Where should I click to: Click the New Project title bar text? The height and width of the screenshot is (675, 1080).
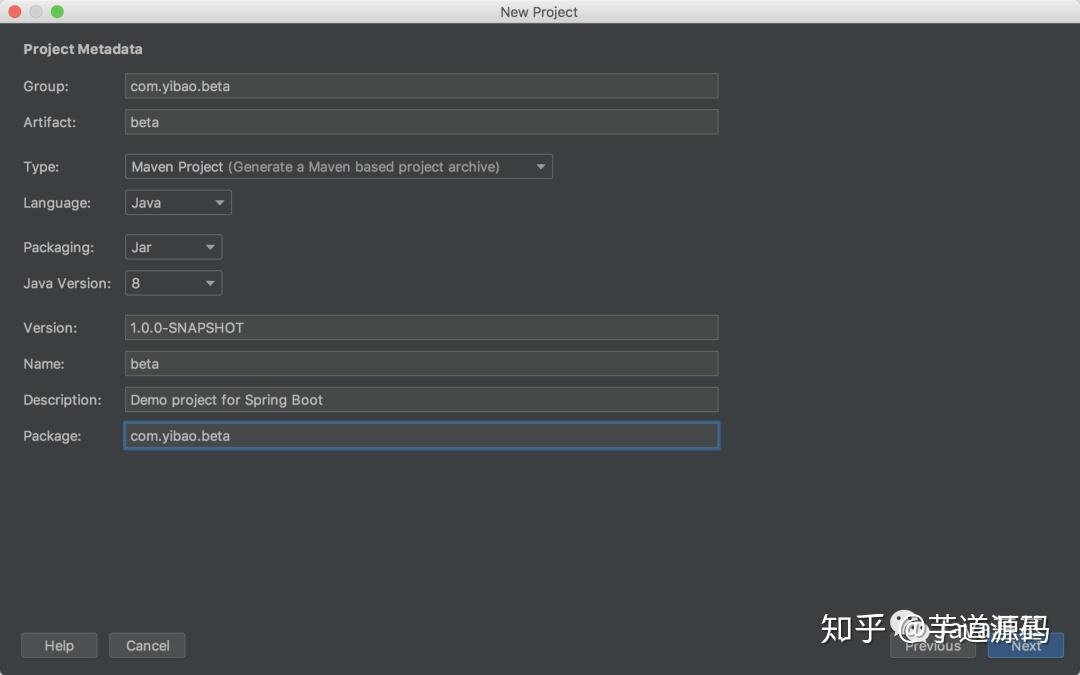click(539, 12)
